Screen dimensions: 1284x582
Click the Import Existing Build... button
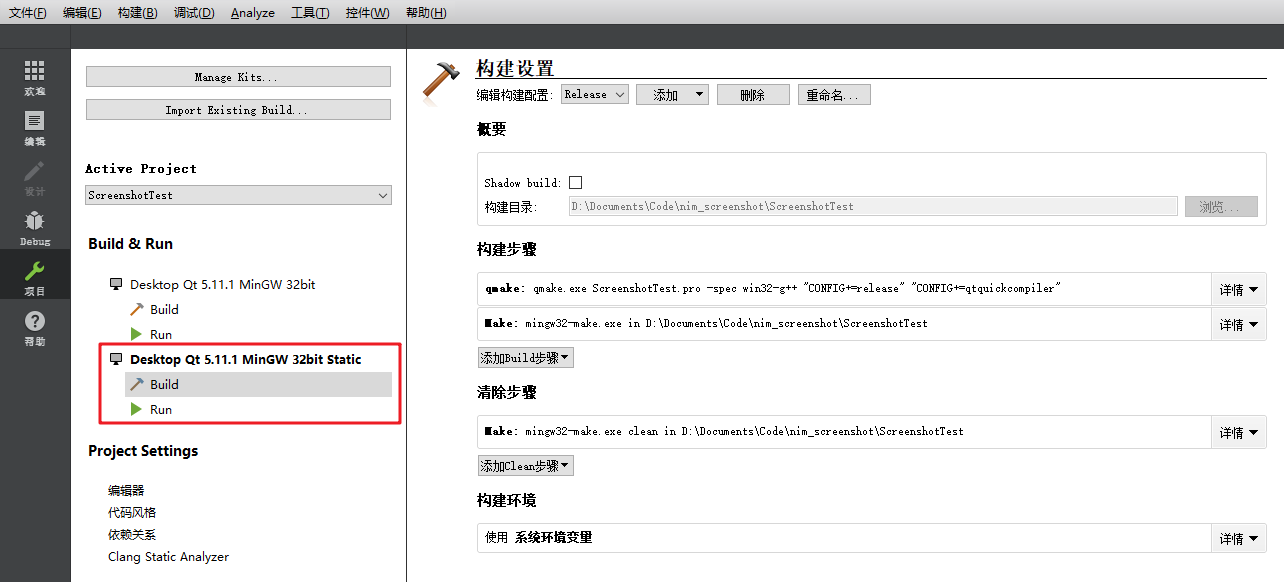pyautogui.click(x=238, y=110)
